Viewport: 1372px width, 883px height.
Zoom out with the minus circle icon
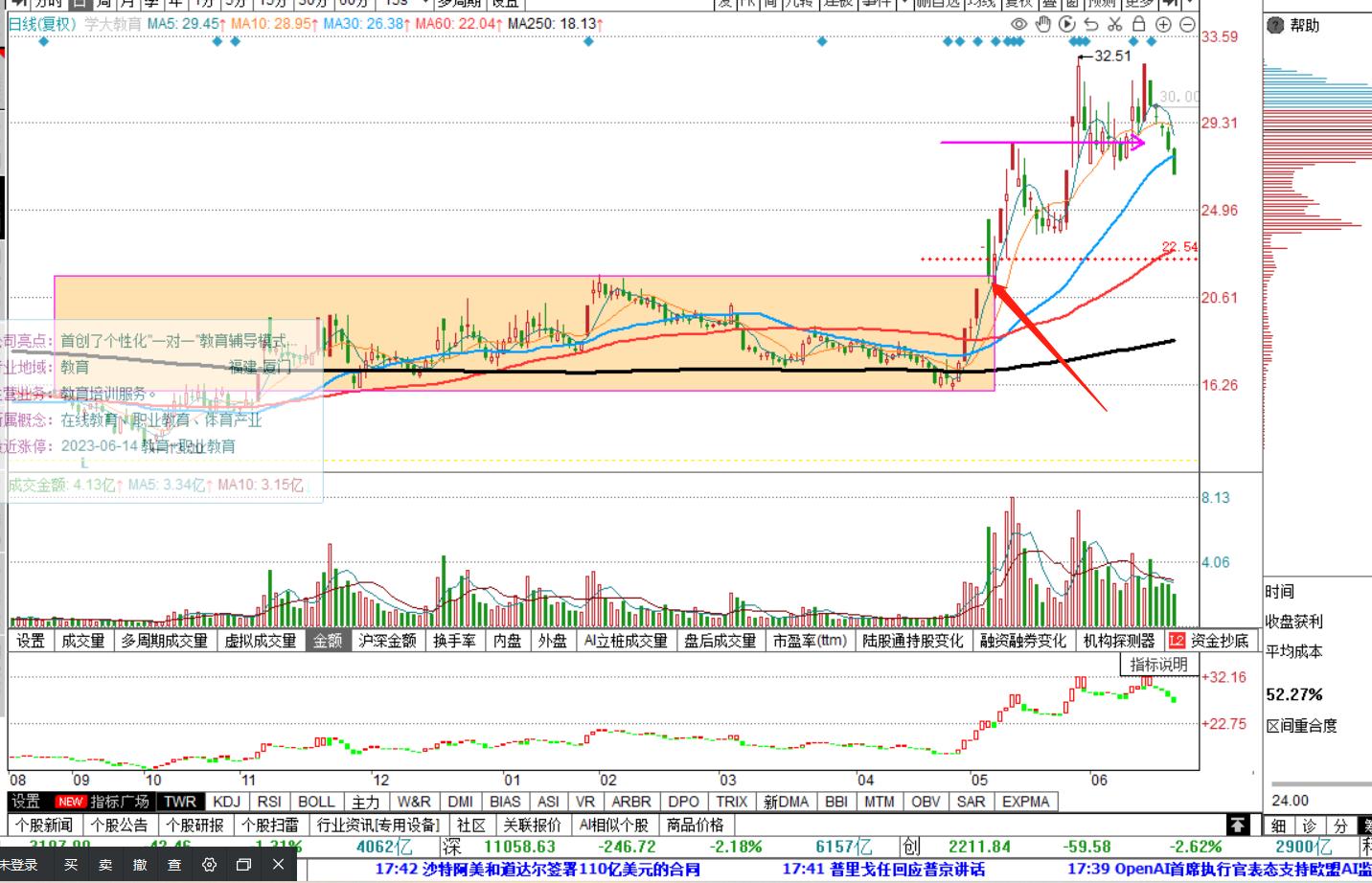pyautogui.click(x=1187, y=24)
